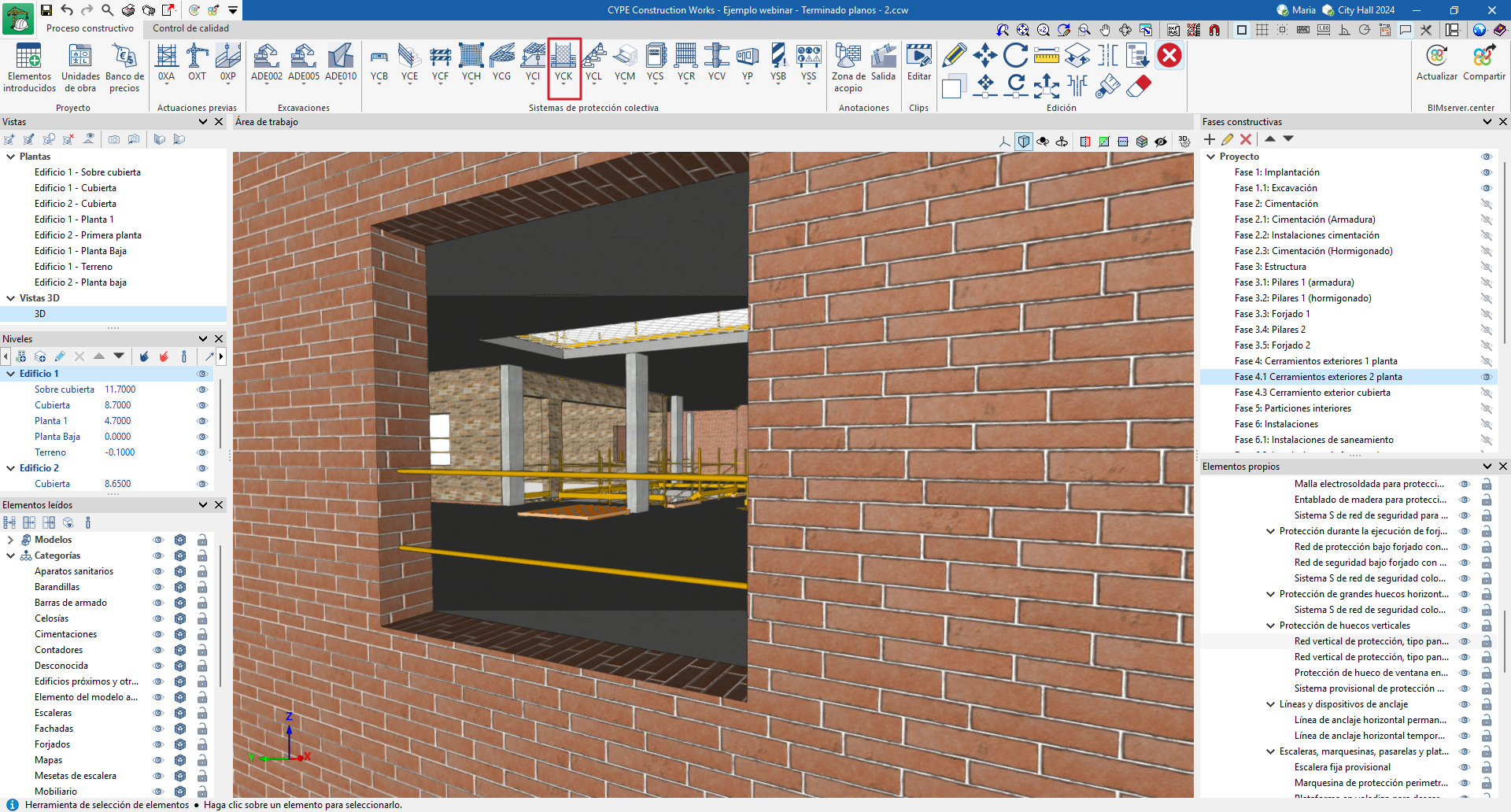Open Banco de precios
1511x812 pixels.
point(124,68)
